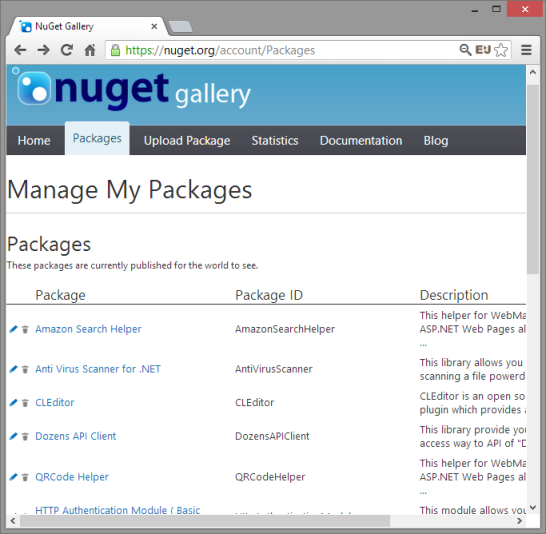Go to the browser Home icon
The width and height of the screenshot is (546, 534).
(x=90, y=50)
